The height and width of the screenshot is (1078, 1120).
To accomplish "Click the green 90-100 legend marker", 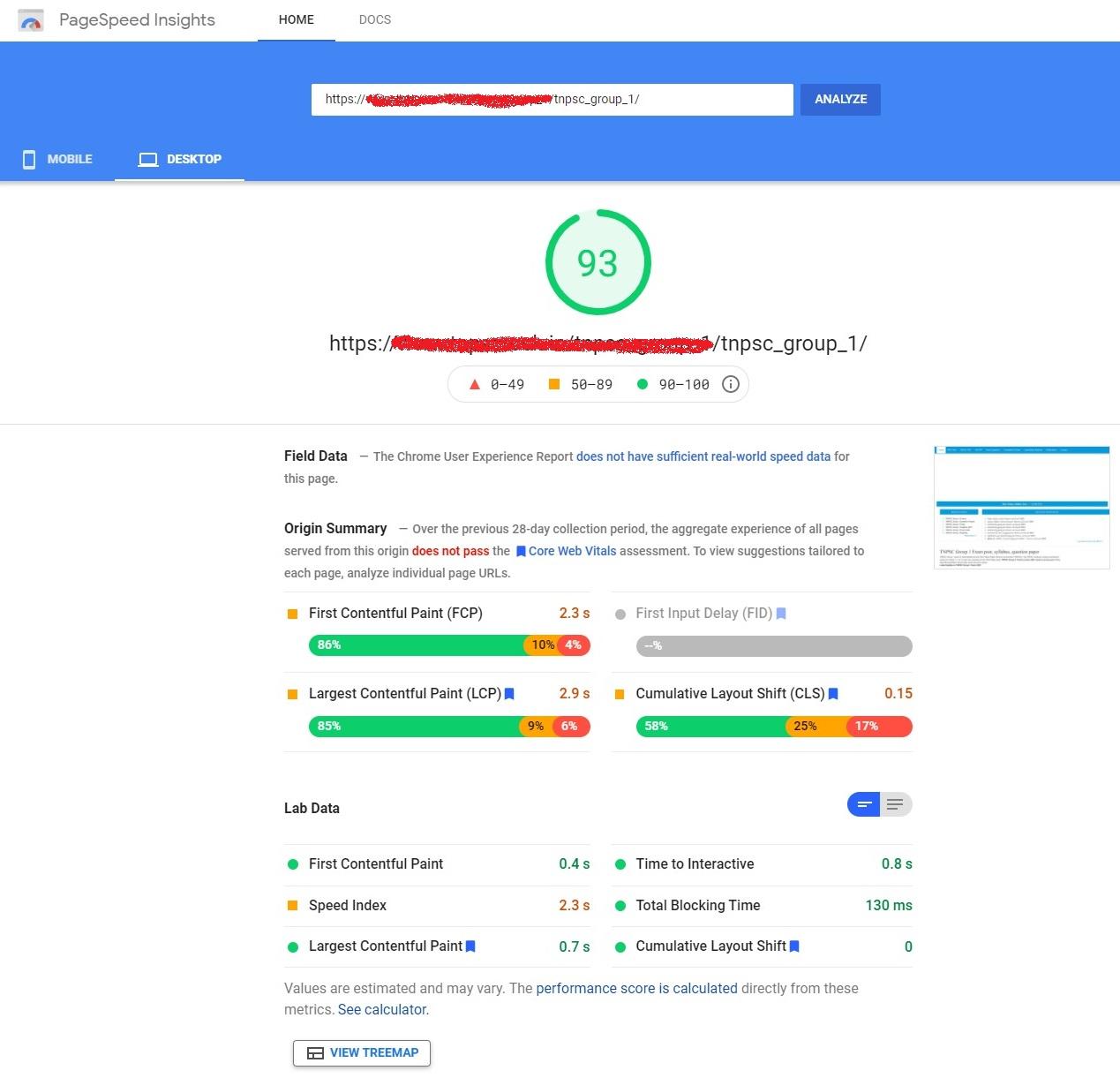I will coord(643,384).
